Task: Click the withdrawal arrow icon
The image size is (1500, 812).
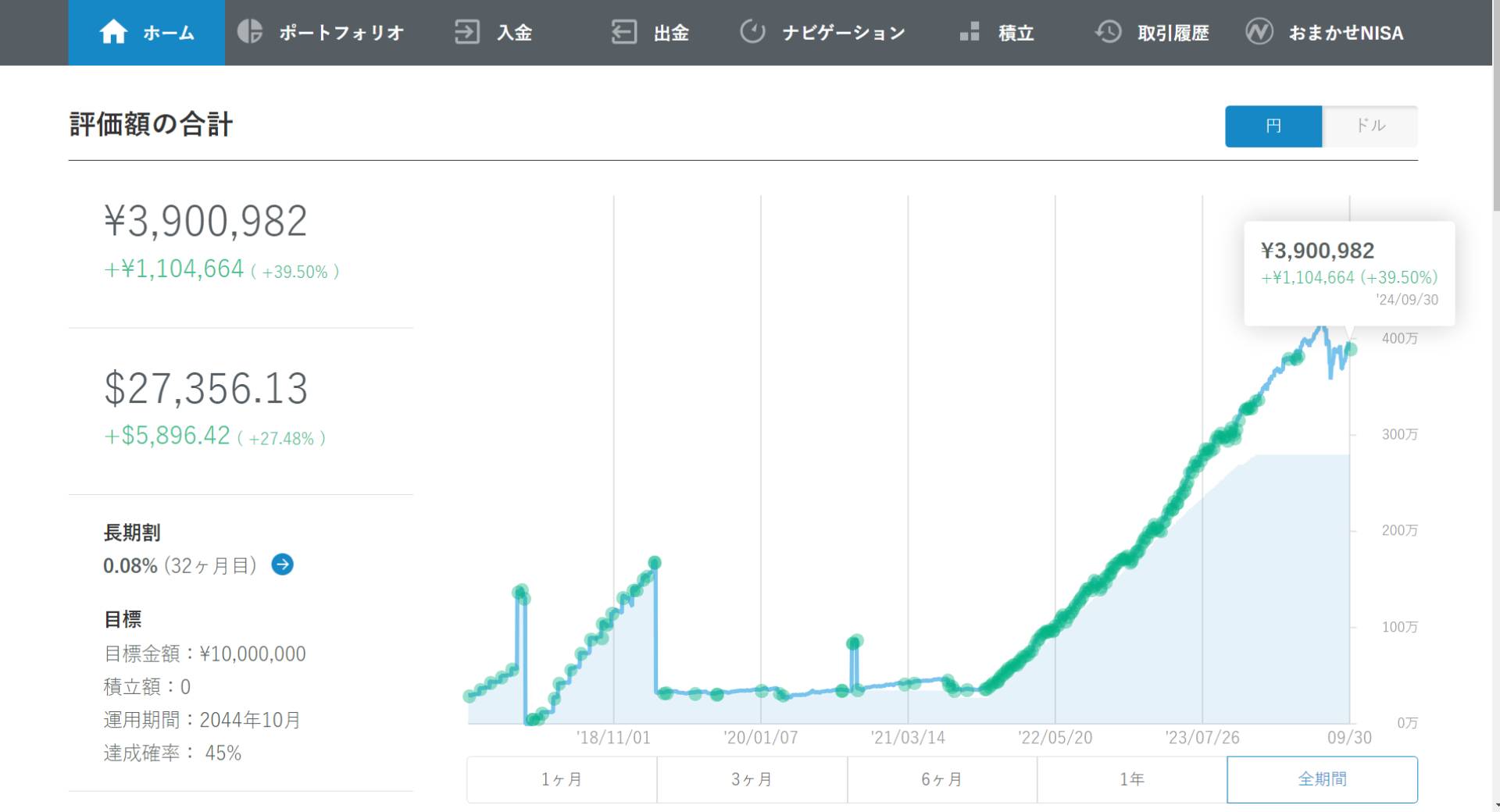Action: pos(624,32)
